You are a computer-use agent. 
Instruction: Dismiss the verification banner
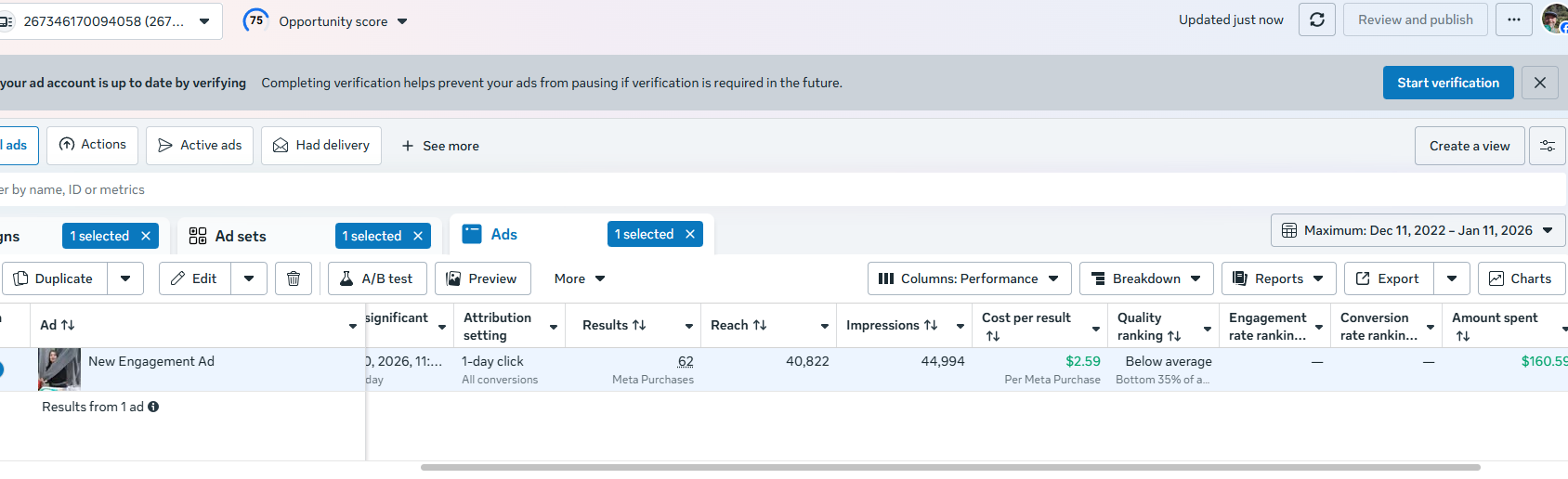point(1540,83)
